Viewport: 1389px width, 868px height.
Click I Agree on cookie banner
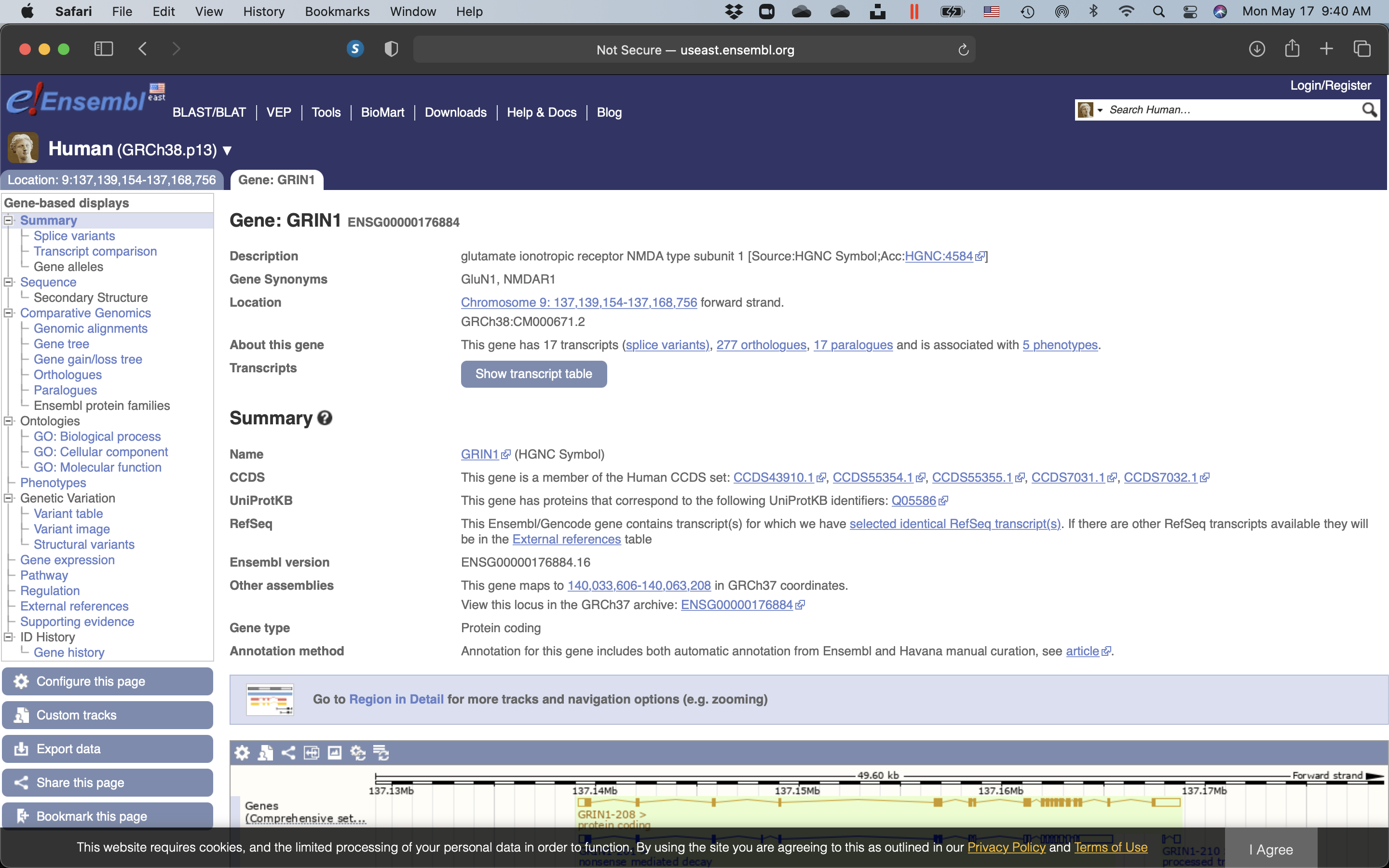point(1271,849)
